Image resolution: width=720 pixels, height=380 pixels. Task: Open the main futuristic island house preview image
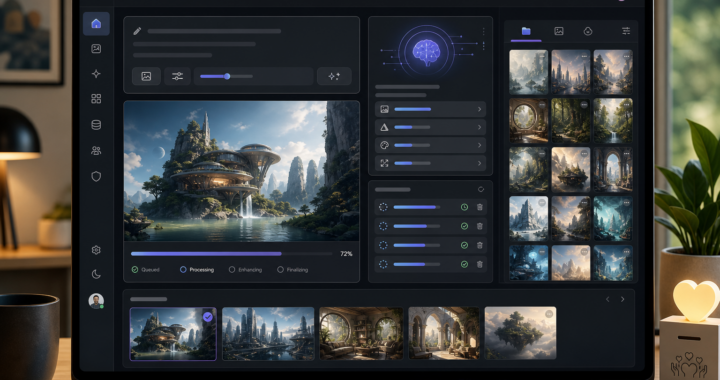pos(242,171)
